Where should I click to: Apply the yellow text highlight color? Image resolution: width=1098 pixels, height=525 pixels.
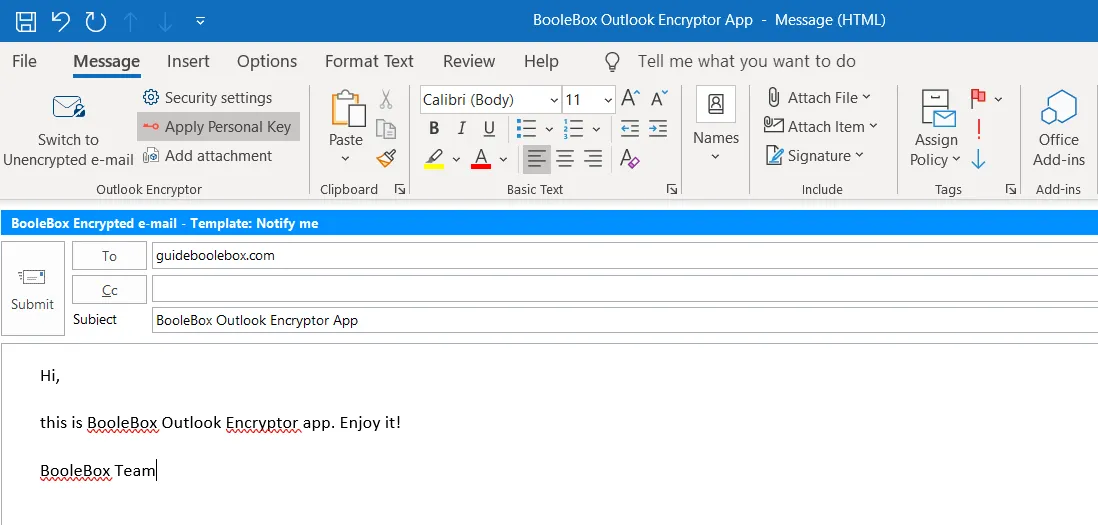pos(434,159)
